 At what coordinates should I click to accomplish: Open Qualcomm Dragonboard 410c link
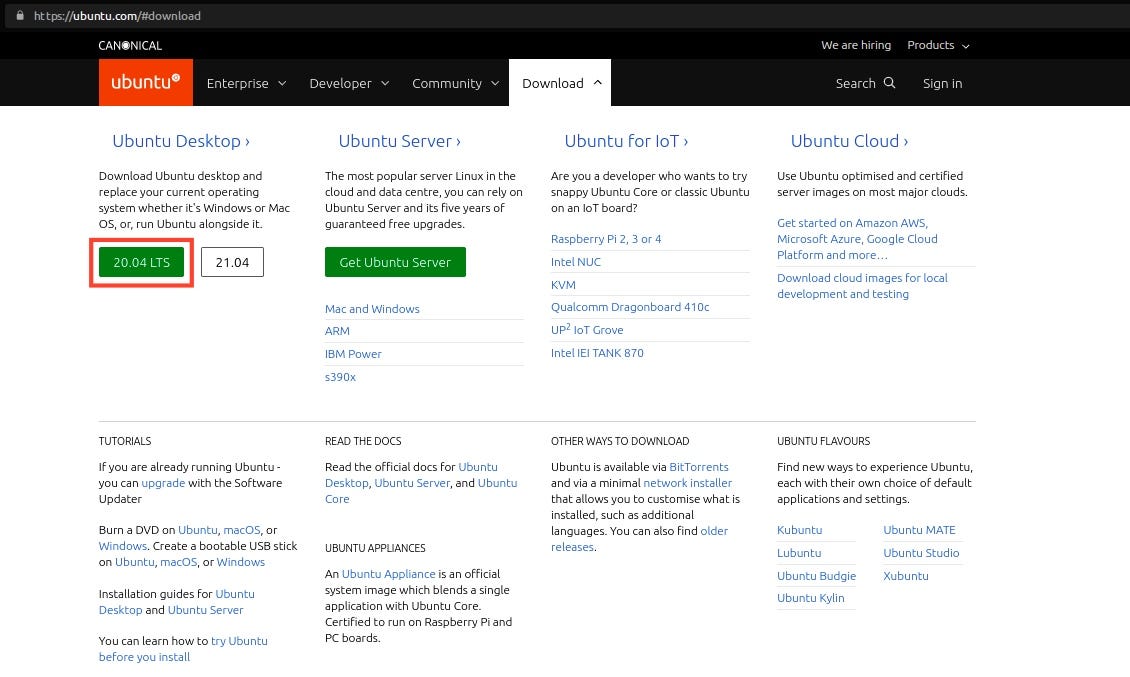pos(630,307)
